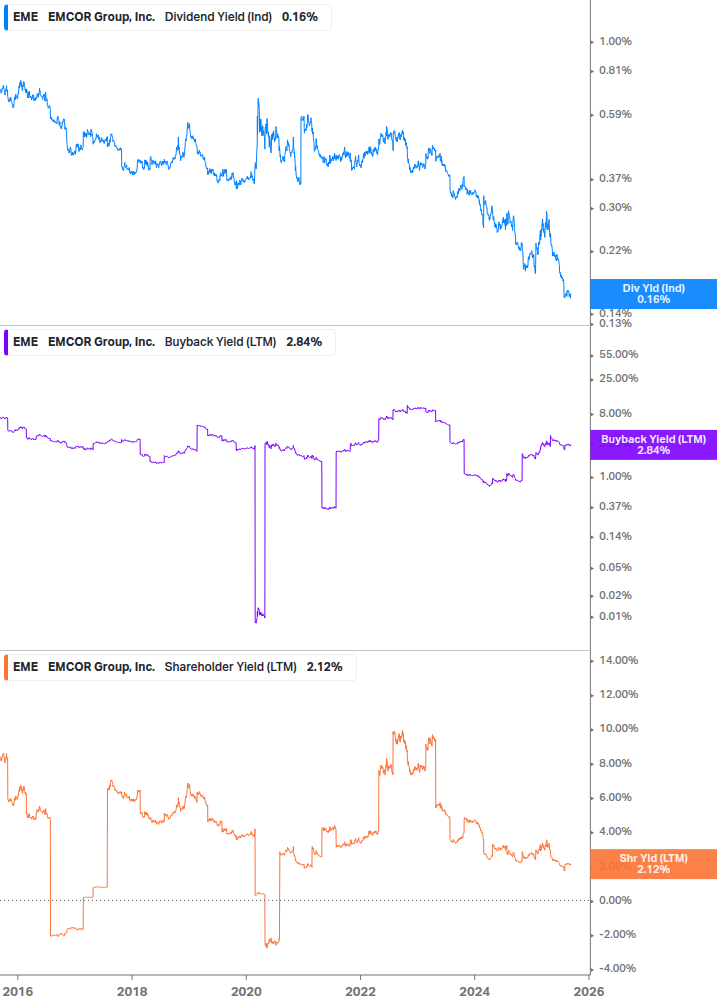The width and height of the screenshot is (717, 1005).
Task: Click the 2026 label on the time axis
Action: 589,992
